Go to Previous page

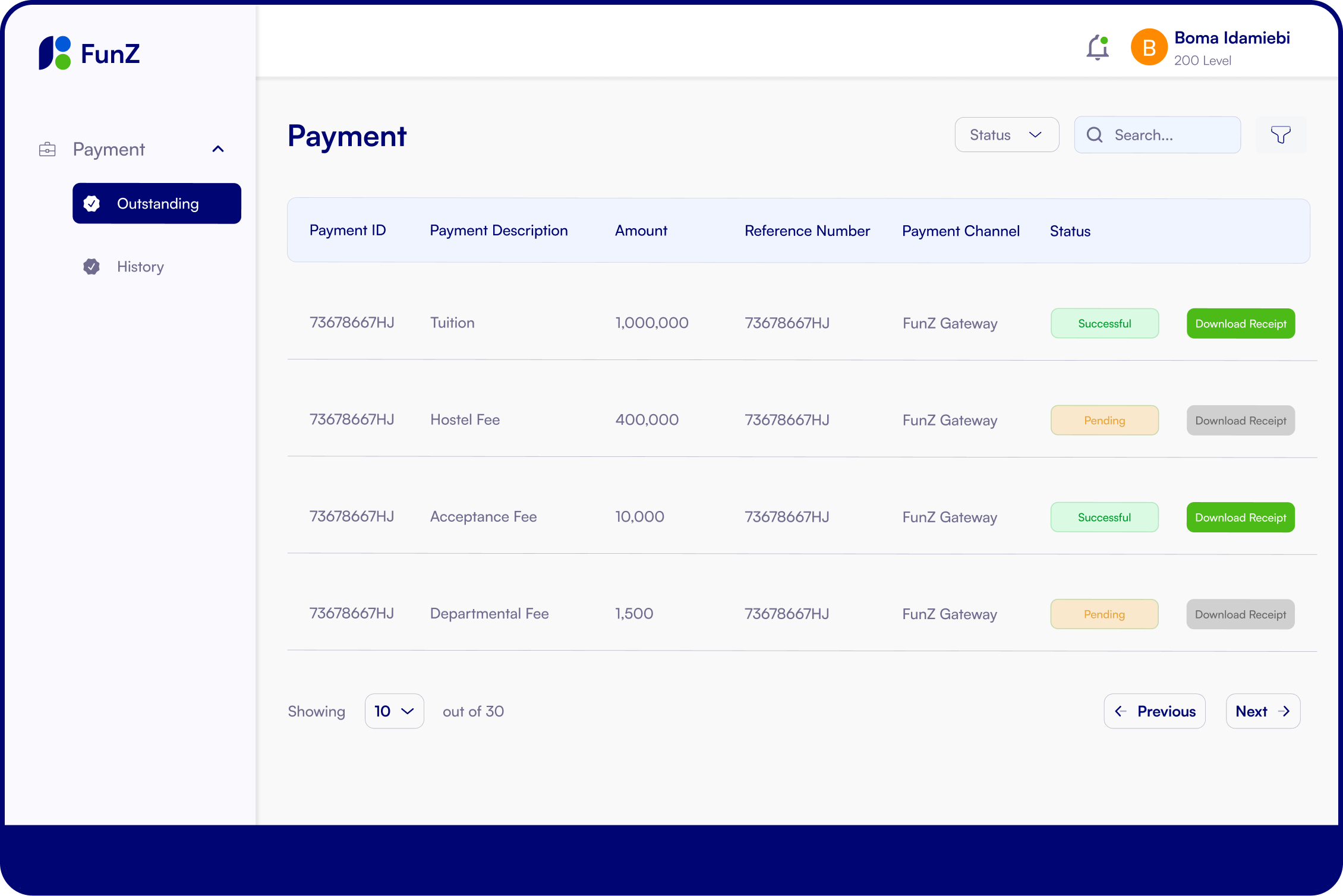[1154, 711]
